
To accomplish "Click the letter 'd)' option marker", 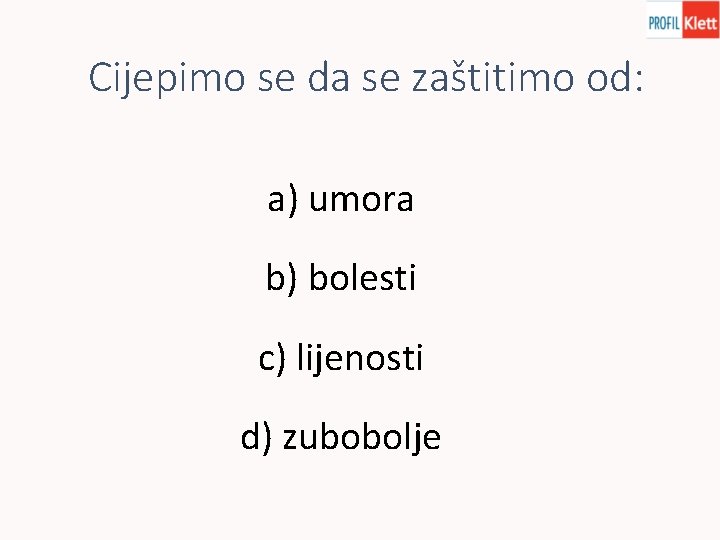I will point(256,438).
